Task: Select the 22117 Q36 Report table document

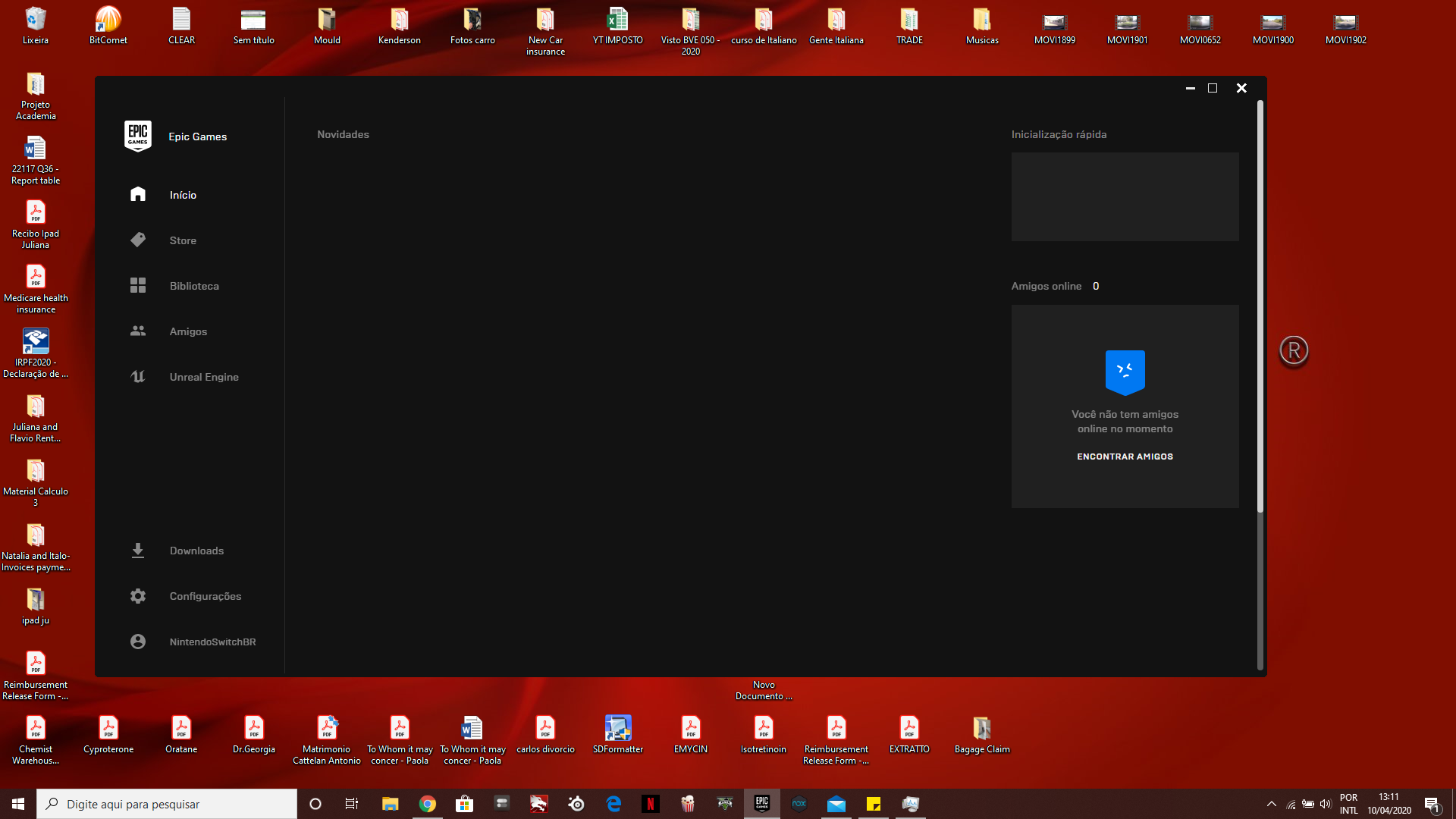Action: (x=36, y=160)
